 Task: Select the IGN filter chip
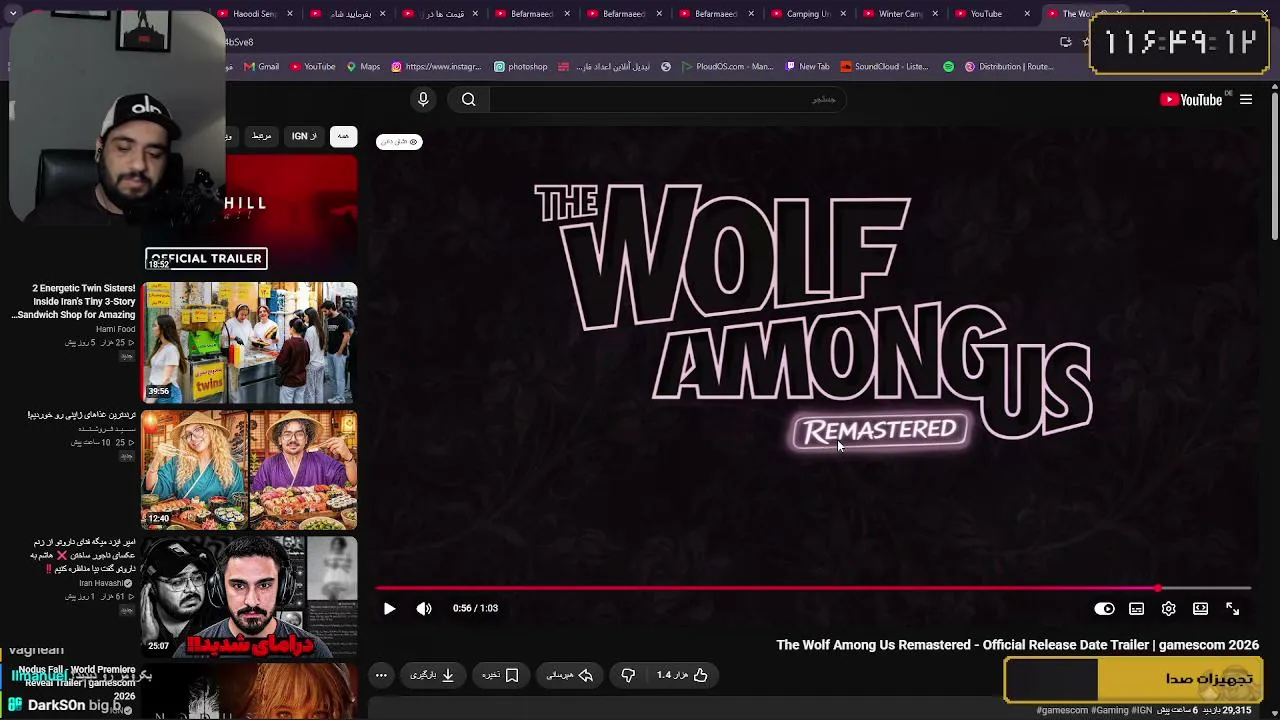[304, 136]
